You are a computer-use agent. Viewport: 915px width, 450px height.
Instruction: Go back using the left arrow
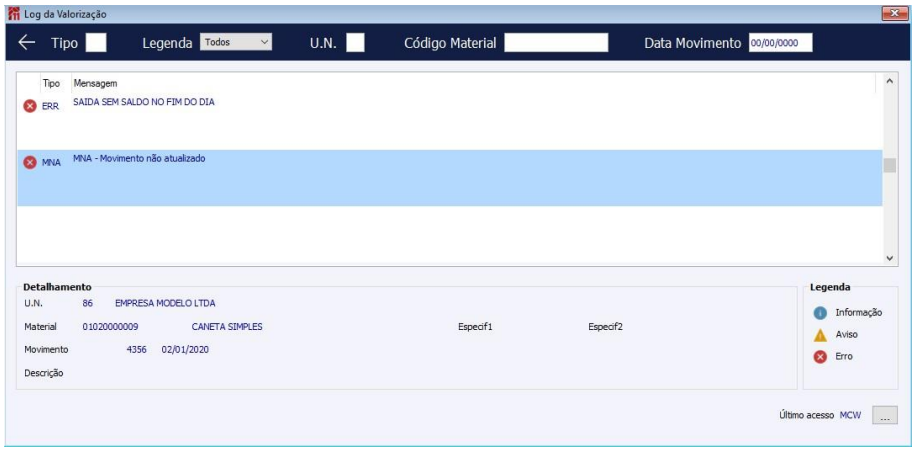(x=26, y=43)
